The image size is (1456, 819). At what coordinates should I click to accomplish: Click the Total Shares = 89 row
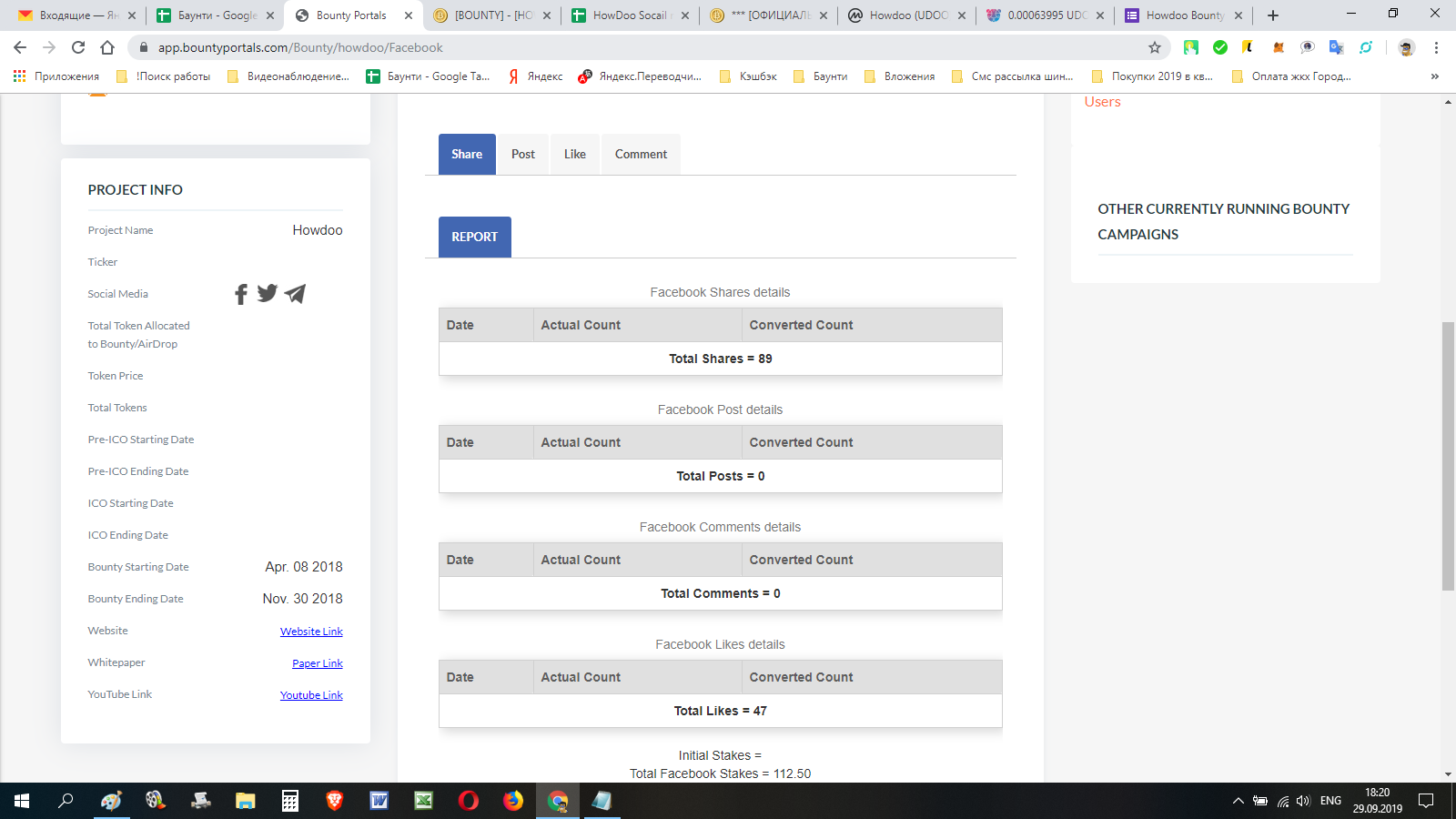pyautogui.click(x=720, y=359)
